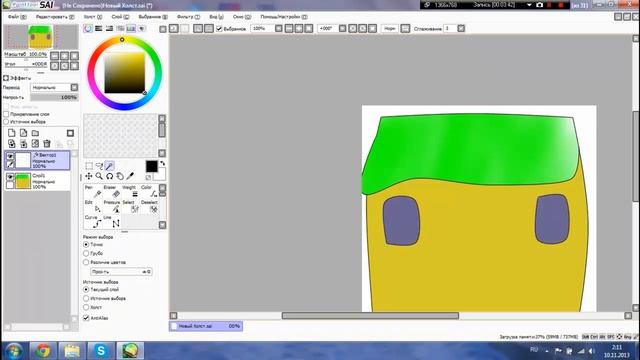Image resolution: width=640 pixels, height=360 pixels.
Task: Click the foreground black color swatch
Action: click(x=151, y=166)
